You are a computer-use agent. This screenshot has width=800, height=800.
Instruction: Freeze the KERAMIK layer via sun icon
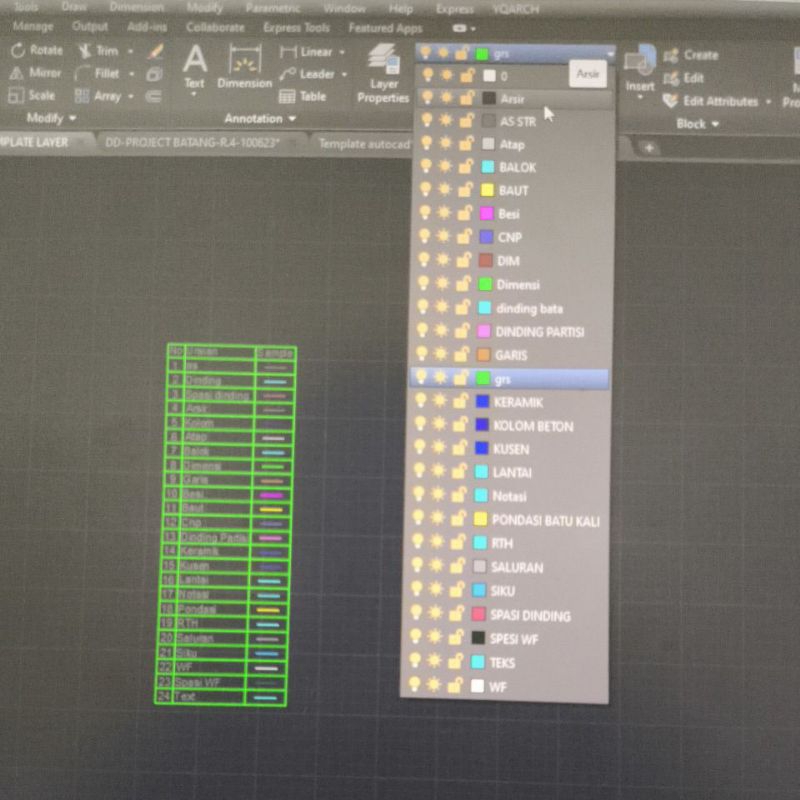tap(445, 402)
